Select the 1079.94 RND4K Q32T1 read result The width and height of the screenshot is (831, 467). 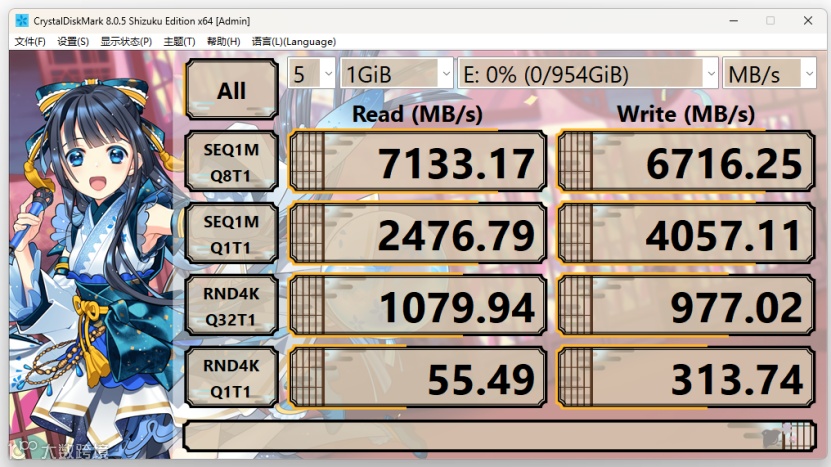[x=418, y=305]
